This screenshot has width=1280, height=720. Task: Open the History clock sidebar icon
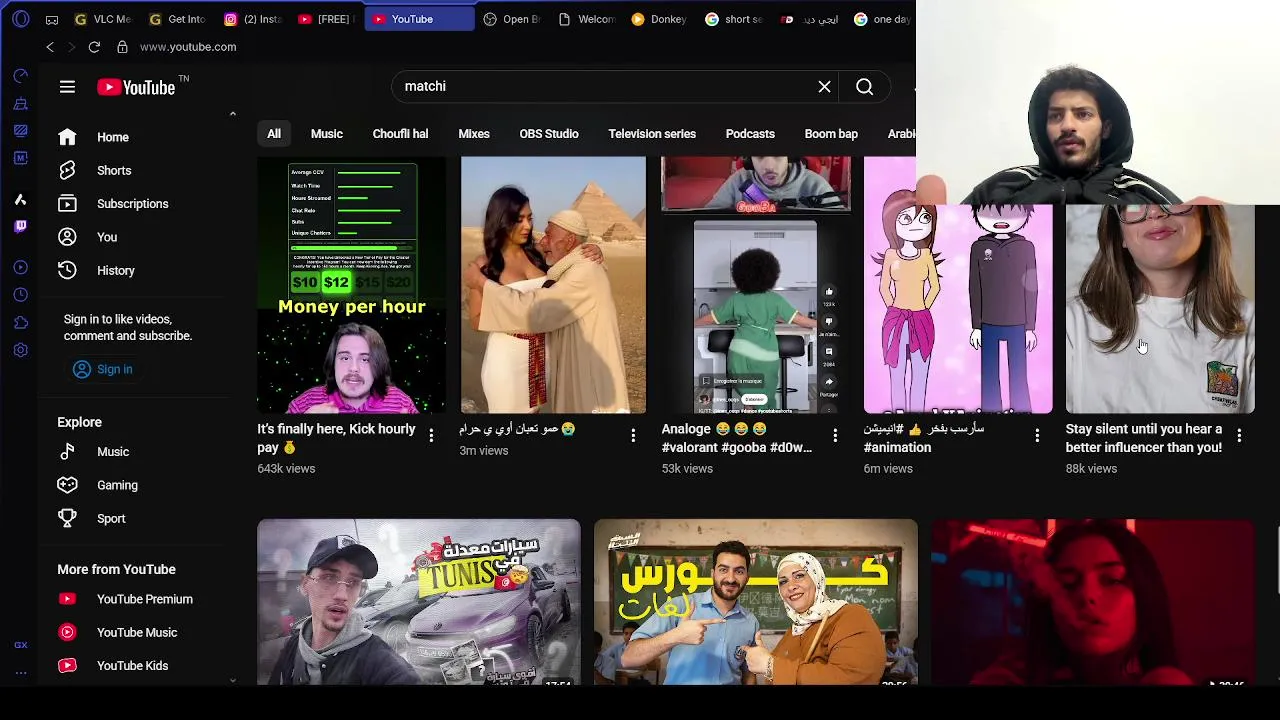pyautogui.click(x=21, y=295)
